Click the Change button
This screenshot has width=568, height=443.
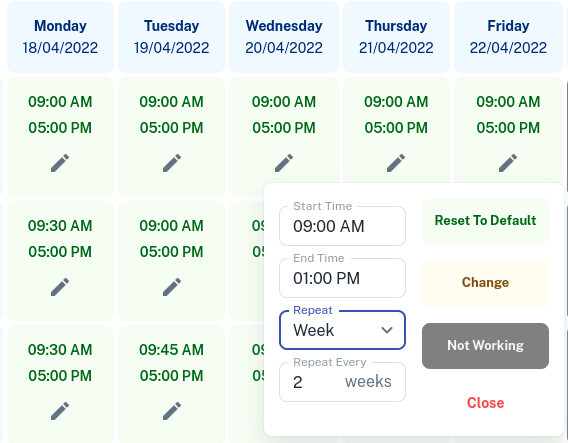(x=485, y=283)
